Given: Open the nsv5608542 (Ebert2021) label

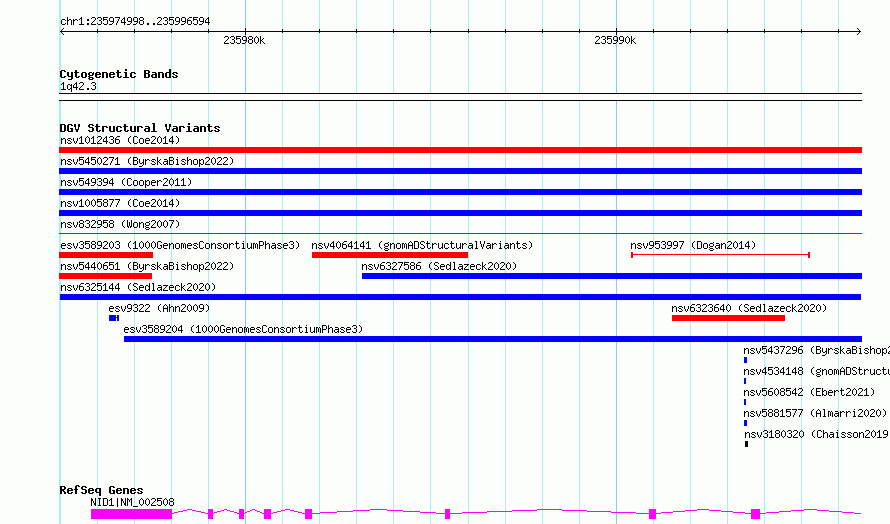Looking at the screenshot, I should (x=809, y=392).
